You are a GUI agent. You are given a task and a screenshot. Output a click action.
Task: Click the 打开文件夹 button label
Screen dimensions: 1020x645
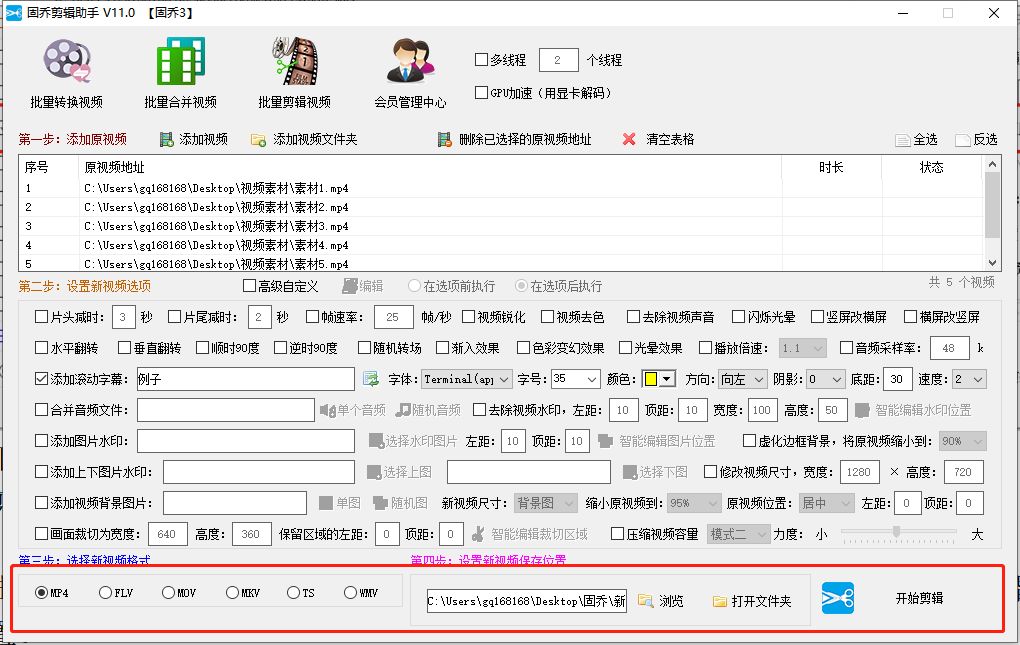click(761, 601)
